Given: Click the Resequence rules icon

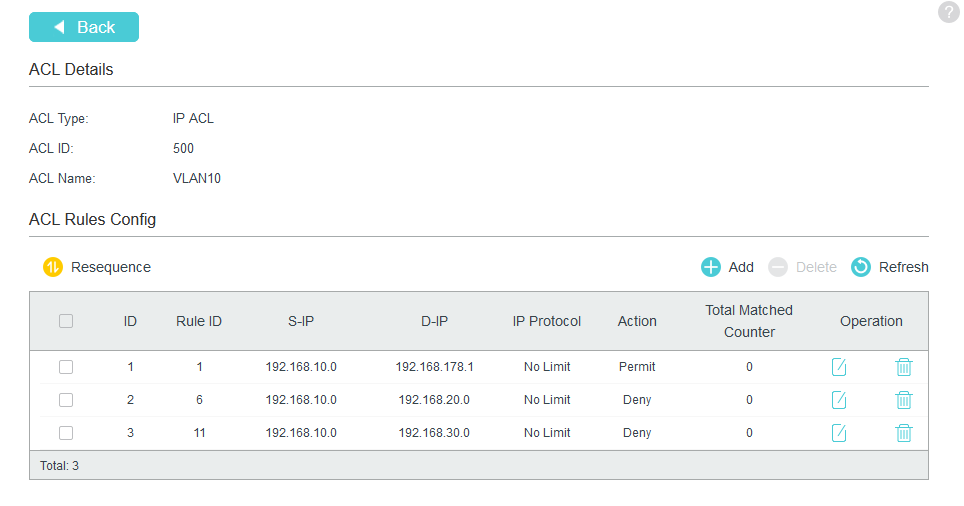Looking at the screenshot, I should 53,267.
